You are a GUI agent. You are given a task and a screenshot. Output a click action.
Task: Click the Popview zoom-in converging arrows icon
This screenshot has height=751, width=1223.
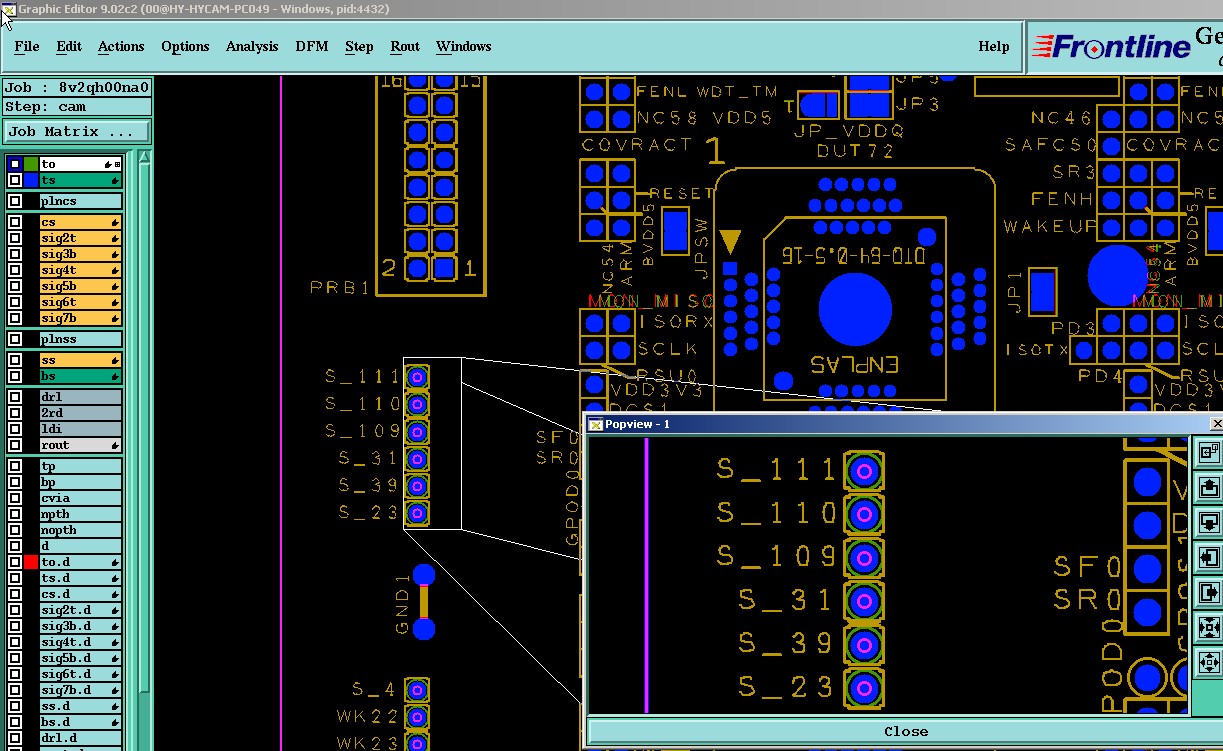1208,628
